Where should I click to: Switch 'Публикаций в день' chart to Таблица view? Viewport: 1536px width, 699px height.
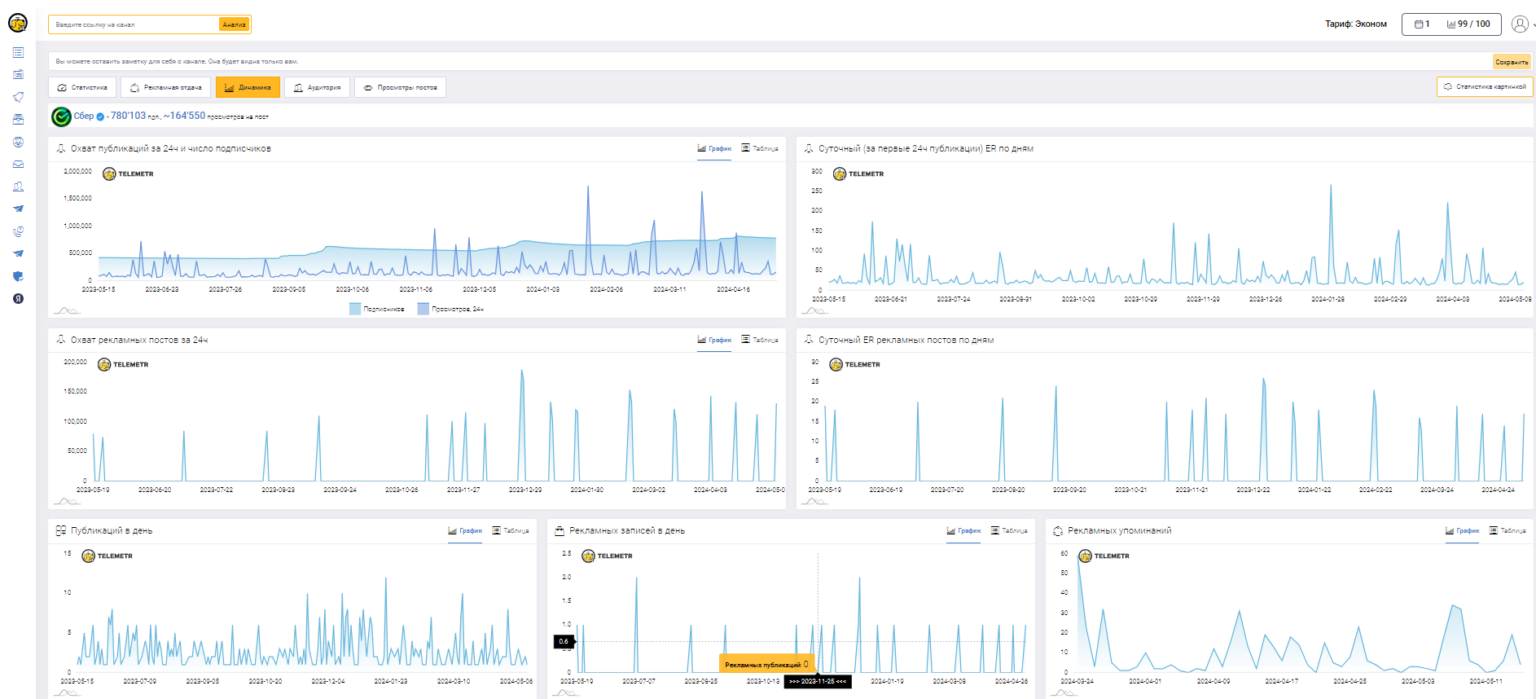(x=510, y=531)
